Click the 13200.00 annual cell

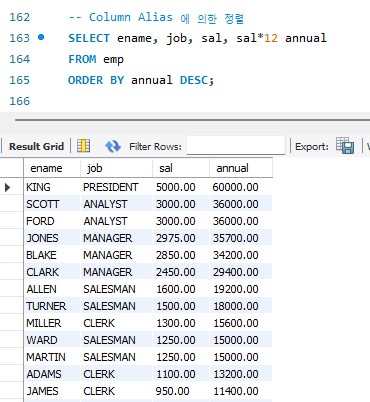point(241,374)
